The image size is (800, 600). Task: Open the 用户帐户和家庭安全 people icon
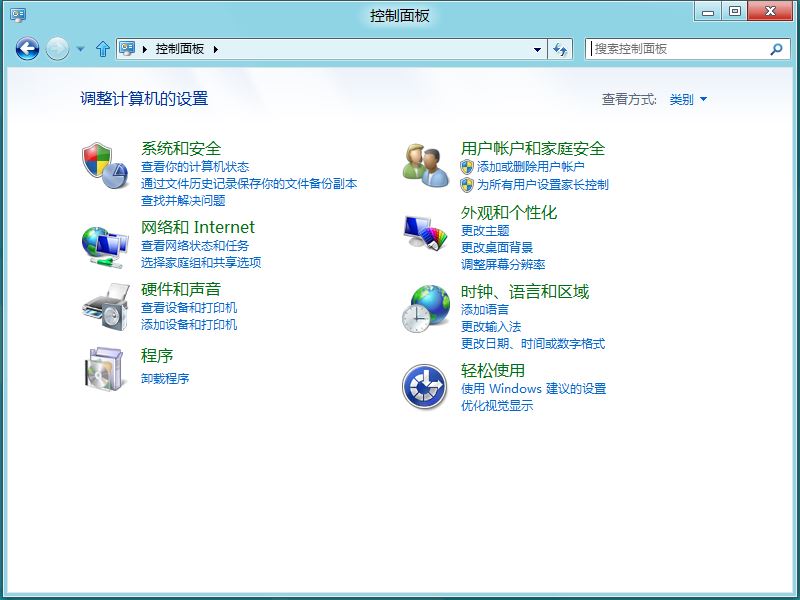[426, 165]
